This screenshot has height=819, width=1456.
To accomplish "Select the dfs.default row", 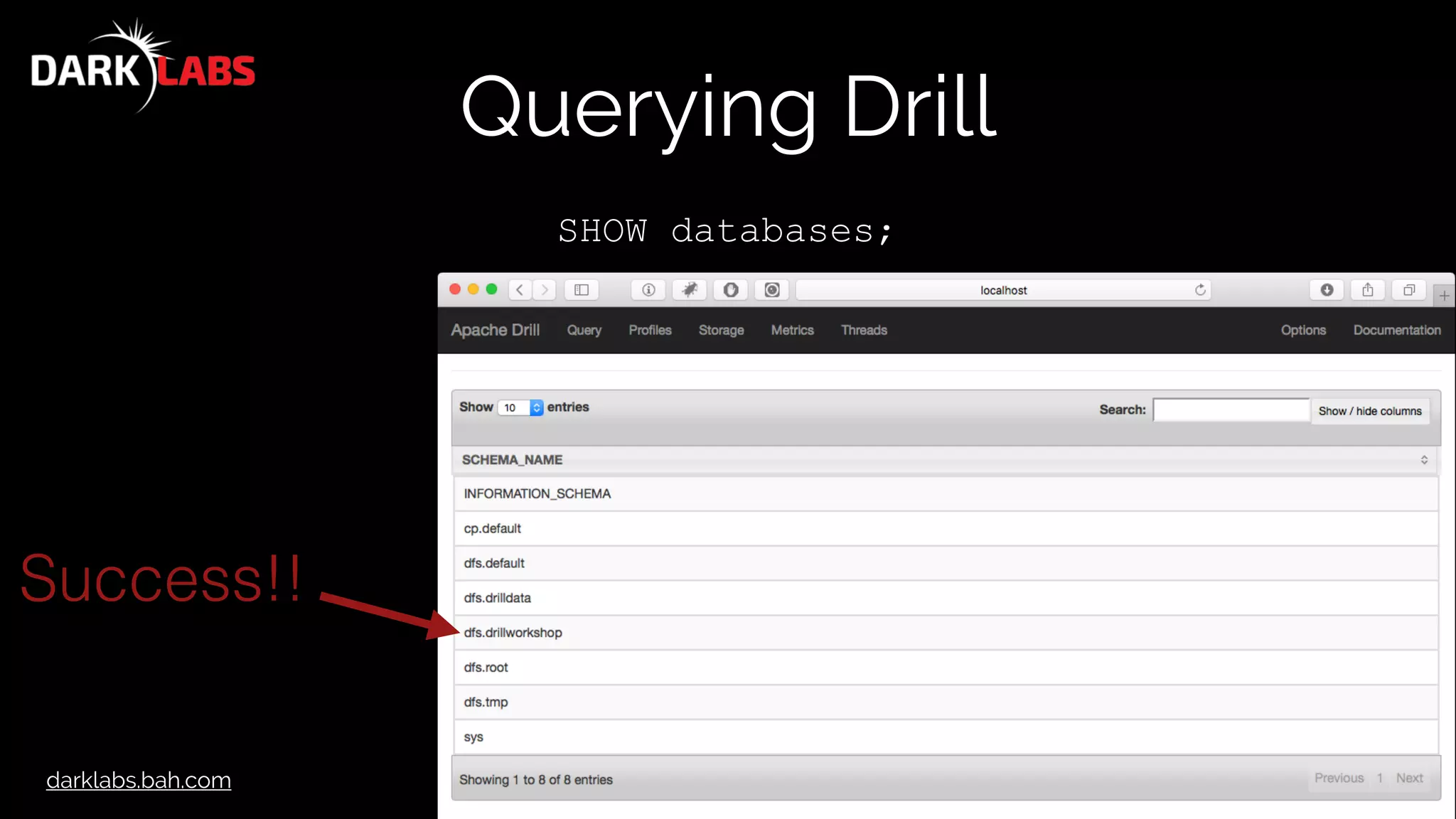I will pyautogui.click(x=946, y=563).
